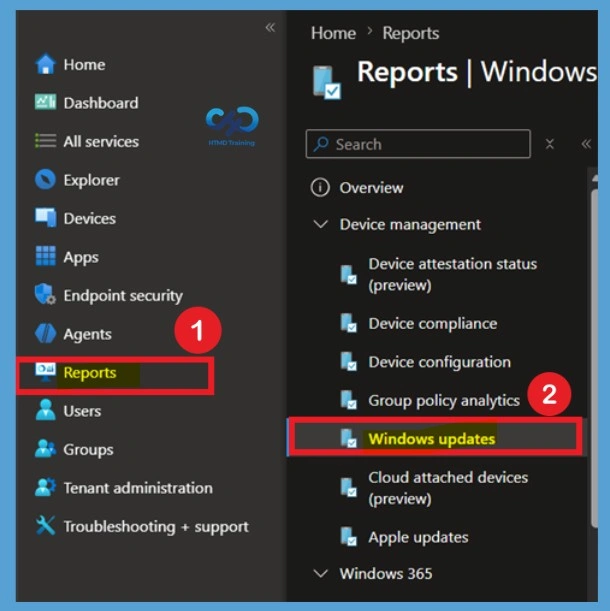The height and width of the screenshot is (611, 610).
Task: Open Cloud attached devices (preview)
Action: click(448, 488)
